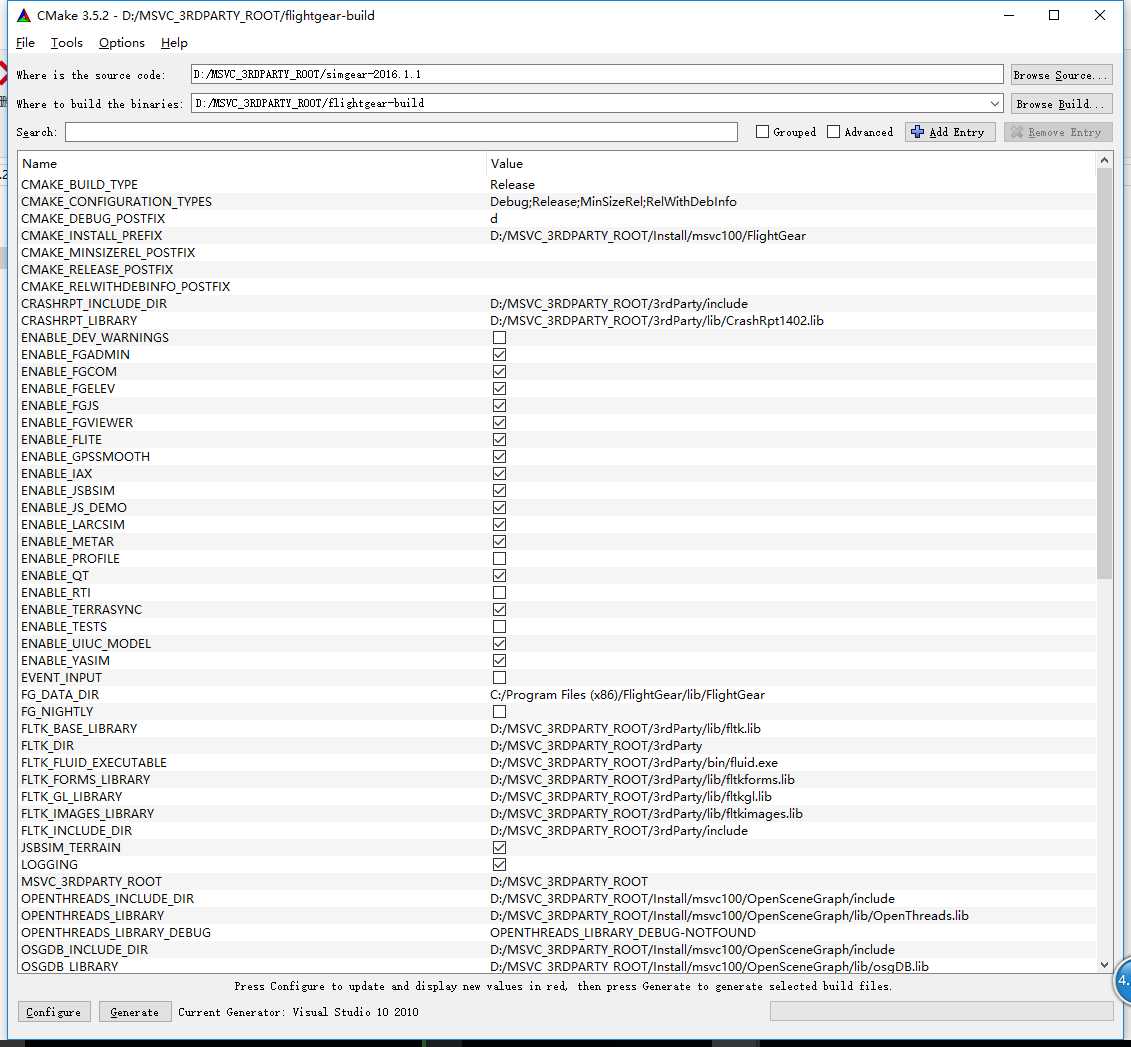The width and height of the screenshot is (1131, 1047).
Task: Click the Browse Source button
Action: (1061, 75)
